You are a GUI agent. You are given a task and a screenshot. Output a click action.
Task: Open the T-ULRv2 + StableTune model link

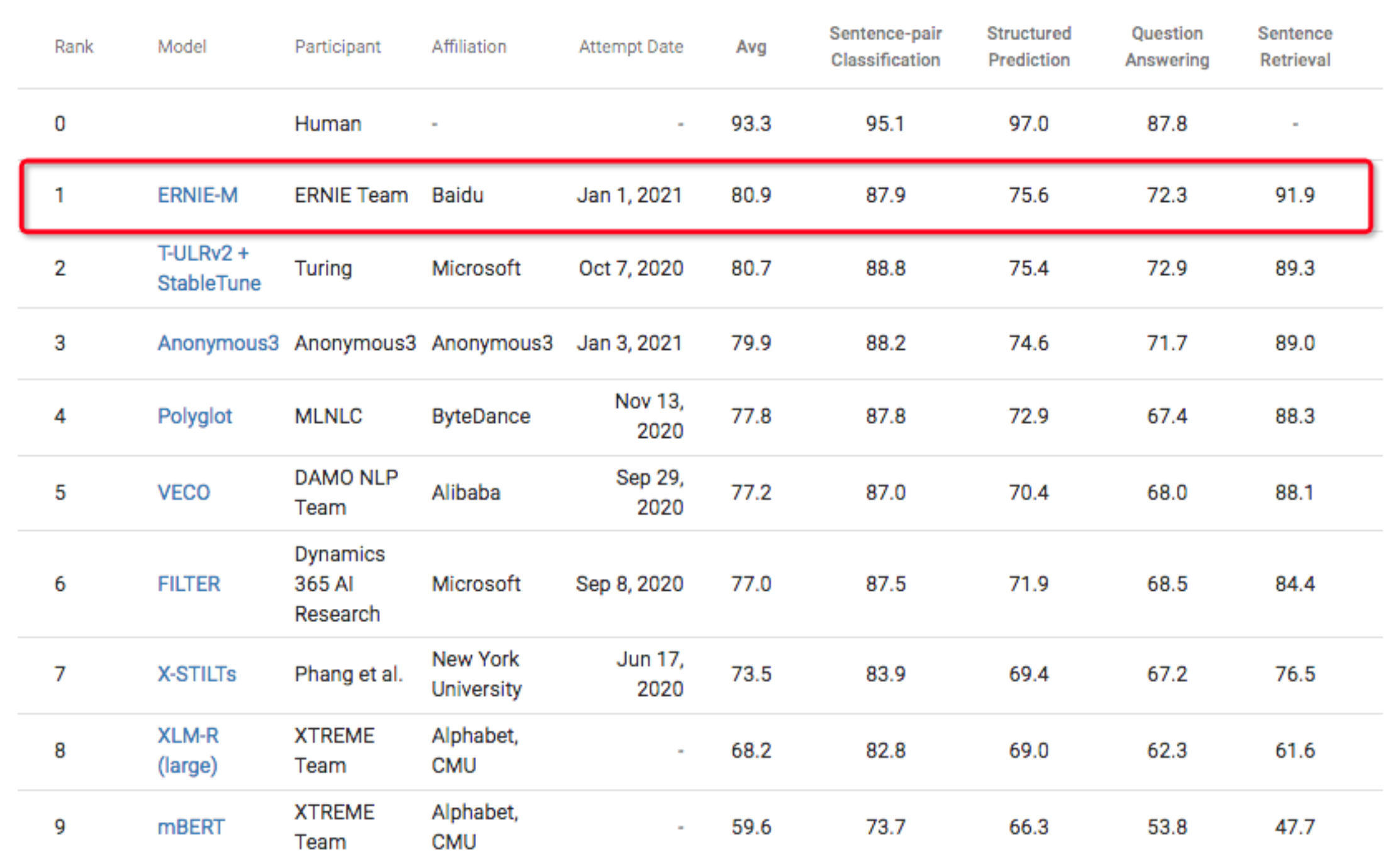[x=209, y=268]
